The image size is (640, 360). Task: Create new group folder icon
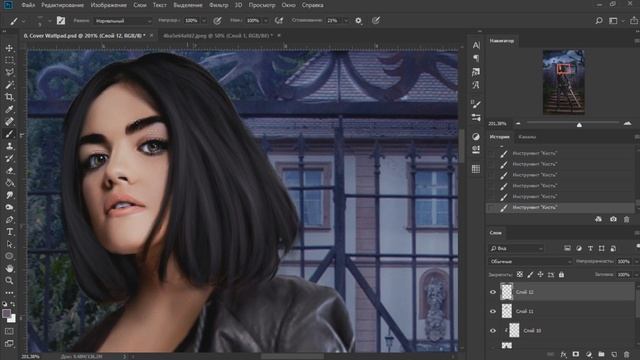[601, 354]
